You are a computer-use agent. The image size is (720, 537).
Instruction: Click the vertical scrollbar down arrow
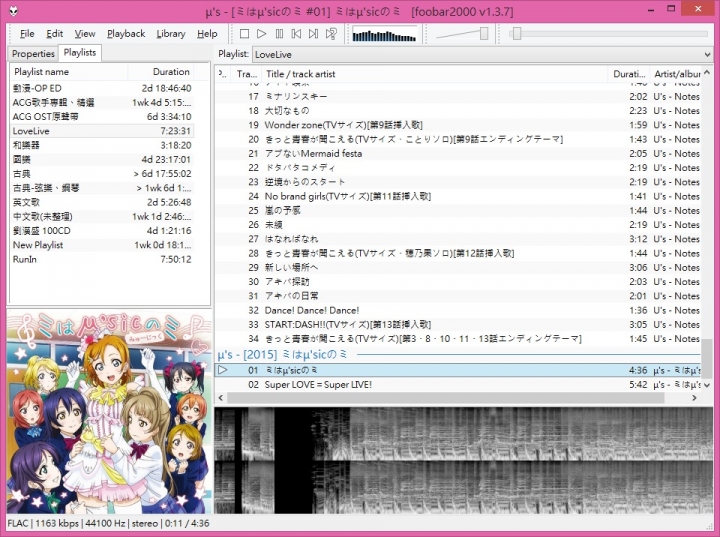click(707, 385)
